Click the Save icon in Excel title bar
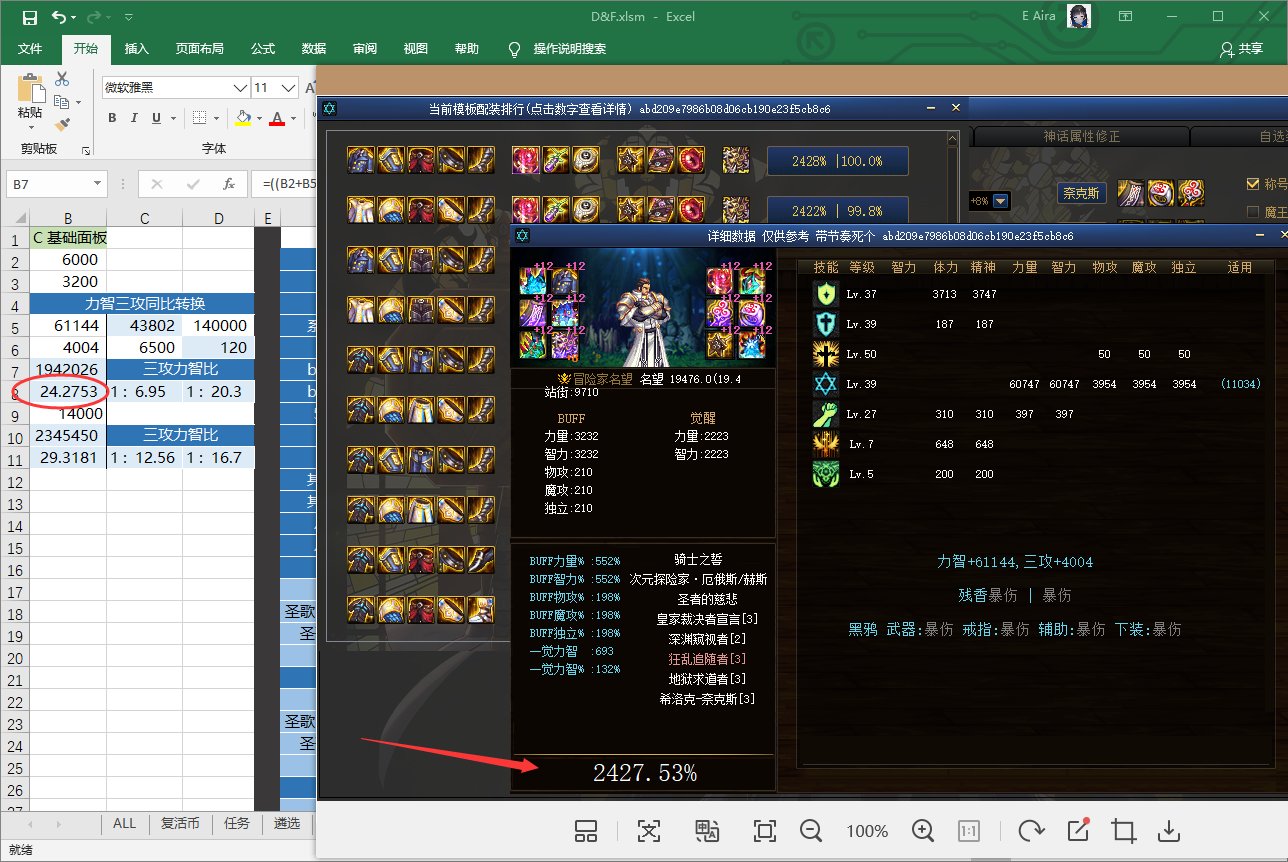 [x=29, y=17]
